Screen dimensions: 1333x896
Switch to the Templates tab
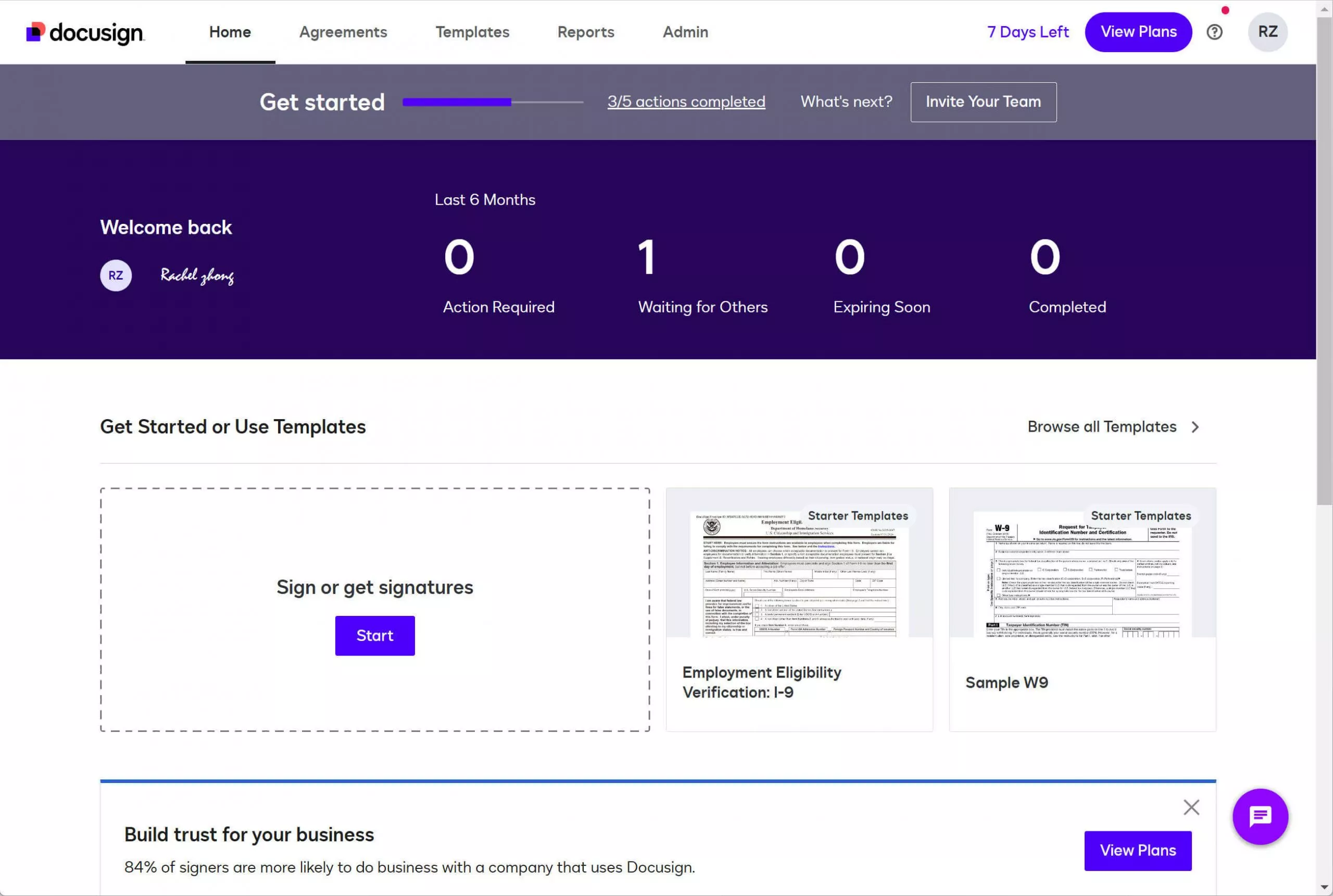pyautogui.click(x=472, y=32)
